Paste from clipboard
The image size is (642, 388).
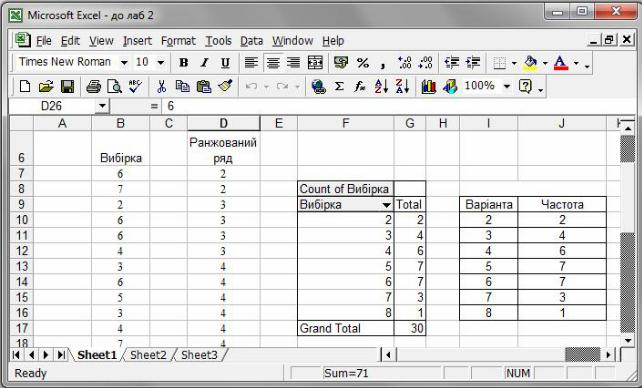203,86
